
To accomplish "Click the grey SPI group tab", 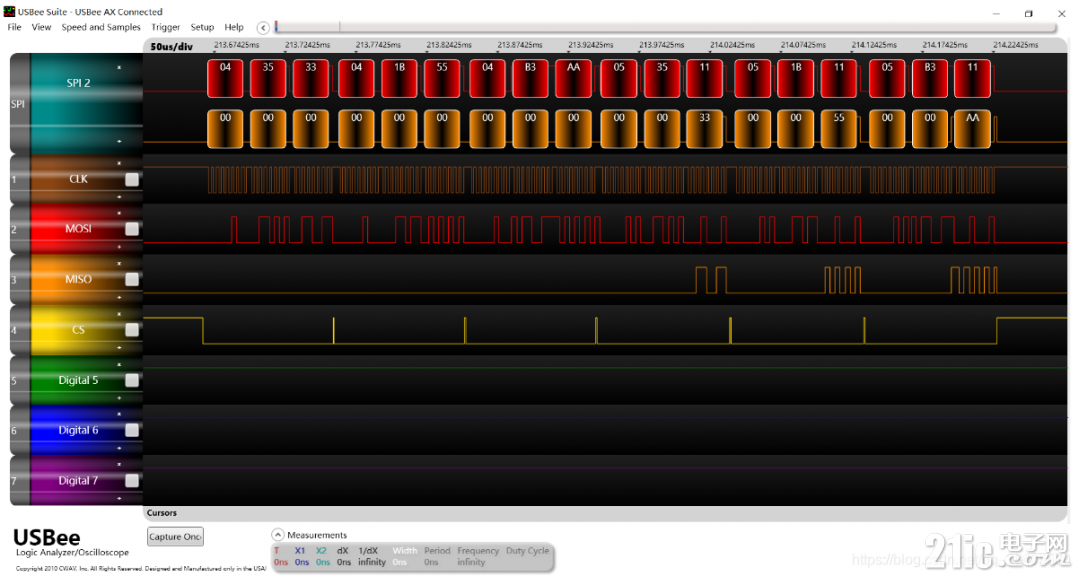I will pos(19,104).
